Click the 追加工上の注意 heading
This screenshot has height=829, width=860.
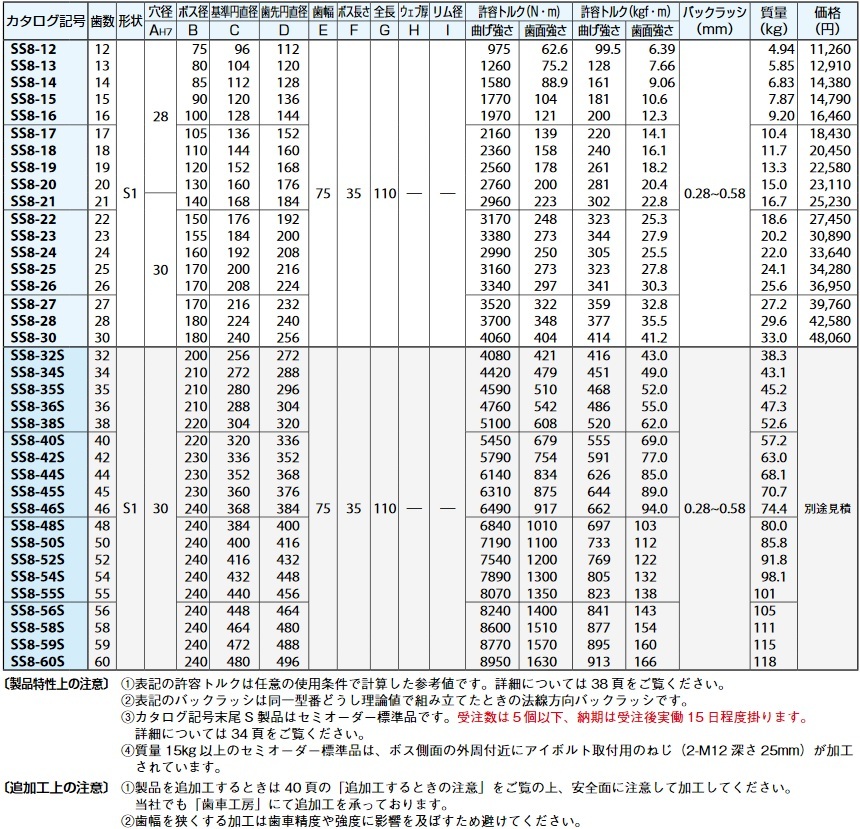point(56,788)
